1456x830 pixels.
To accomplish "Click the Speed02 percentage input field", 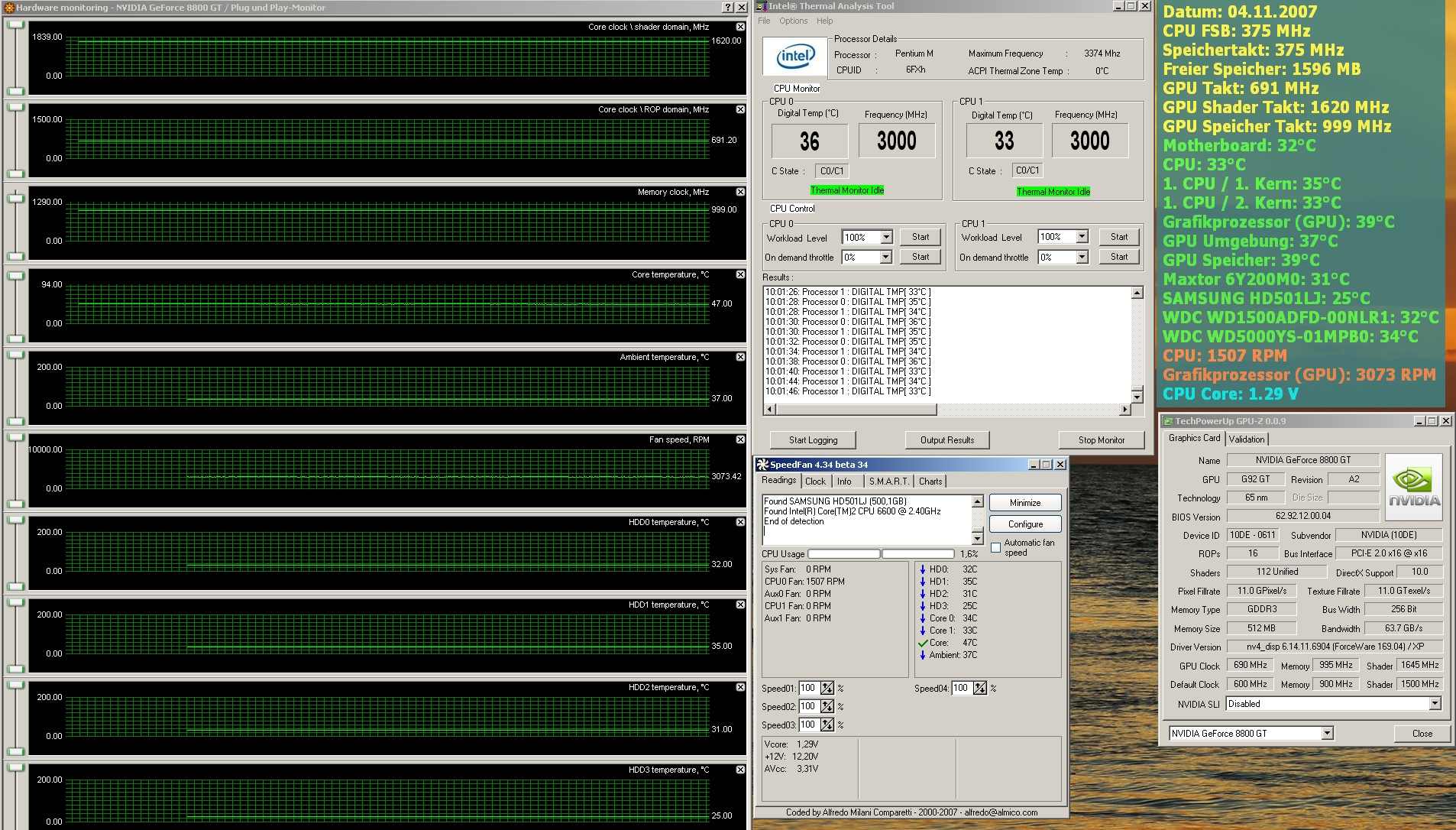I will (809, 706).
